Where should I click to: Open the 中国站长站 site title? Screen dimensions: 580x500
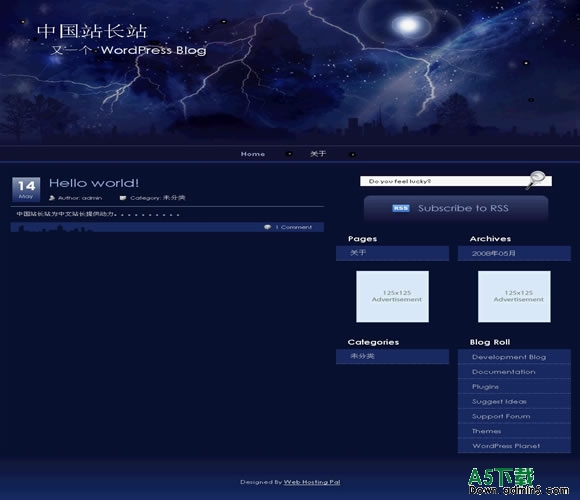92,31
